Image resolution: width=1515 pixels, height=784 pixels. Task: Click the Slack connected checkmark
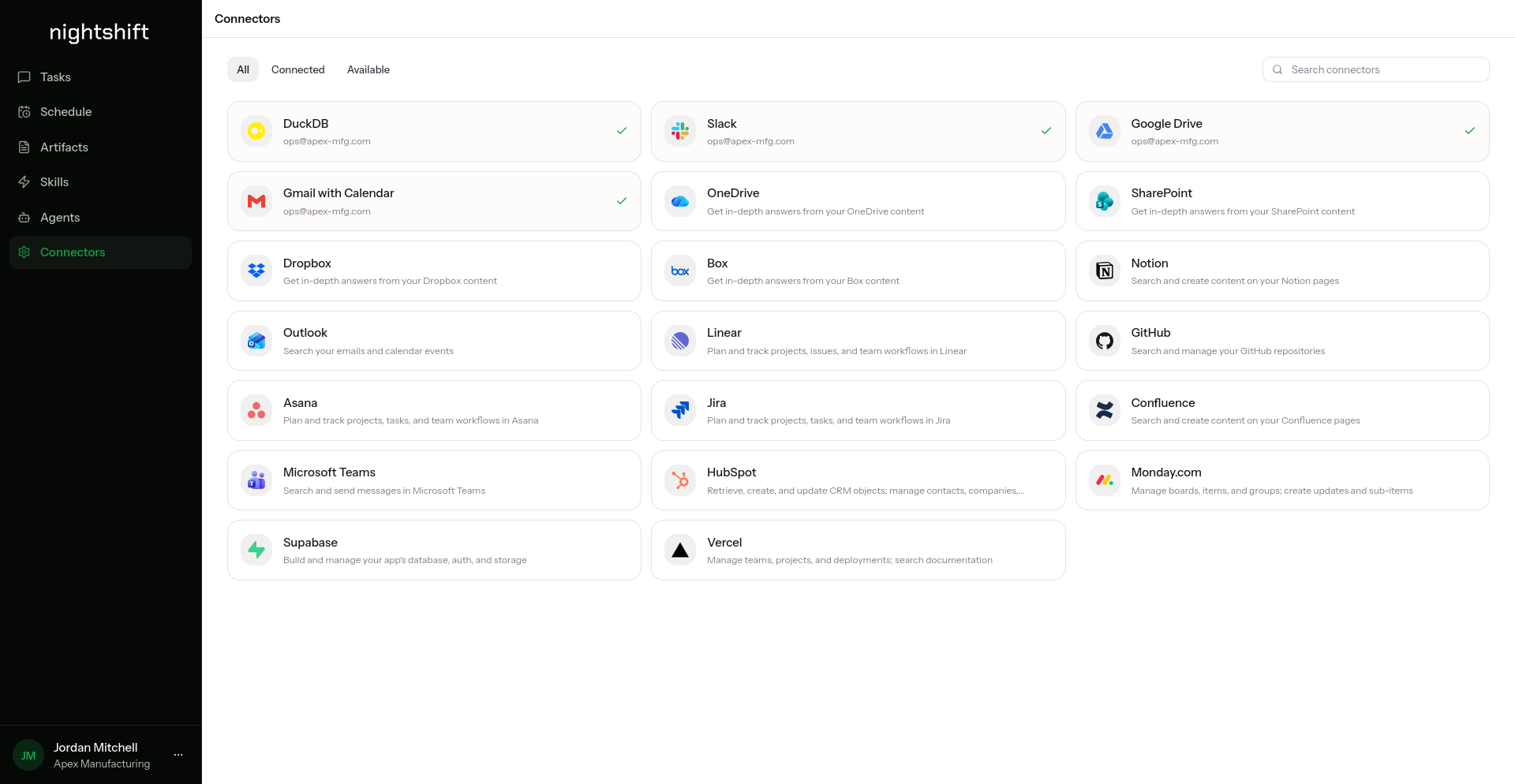[1046, 131]
